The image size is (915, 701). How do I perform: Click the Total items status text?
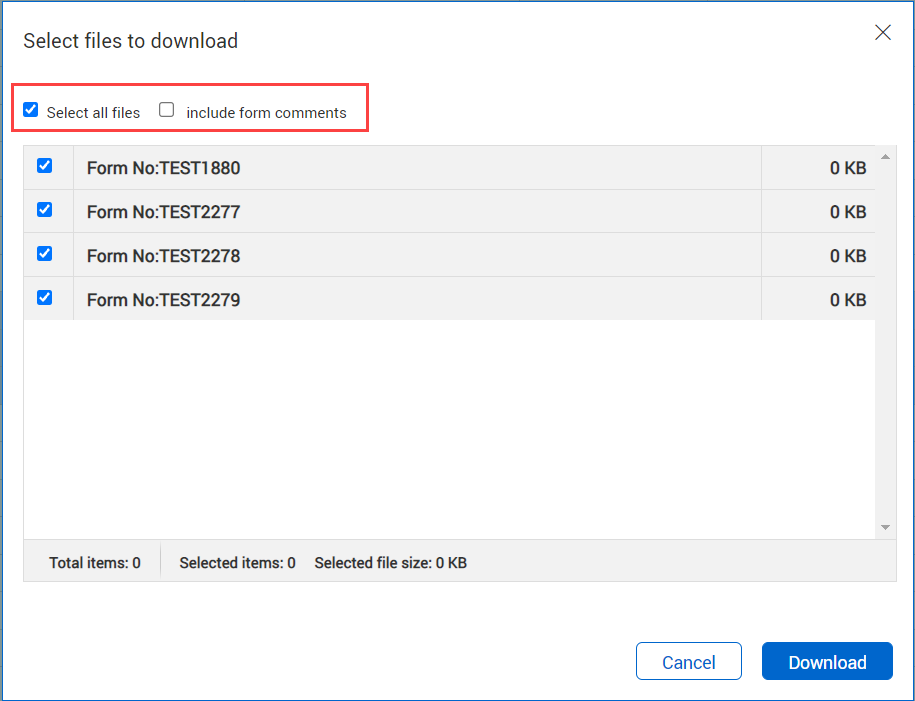[x=94, y=563]
